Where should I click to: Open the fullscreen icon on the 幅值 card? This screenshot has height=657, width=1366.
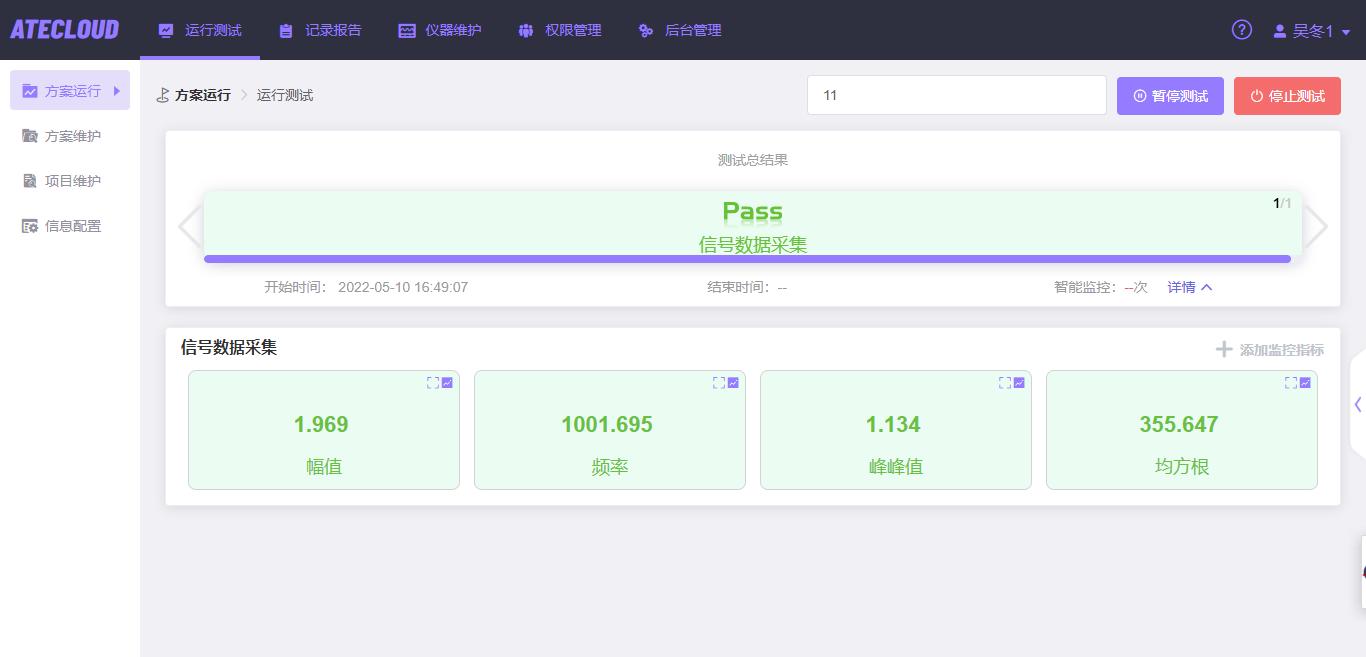click(433, 382)
